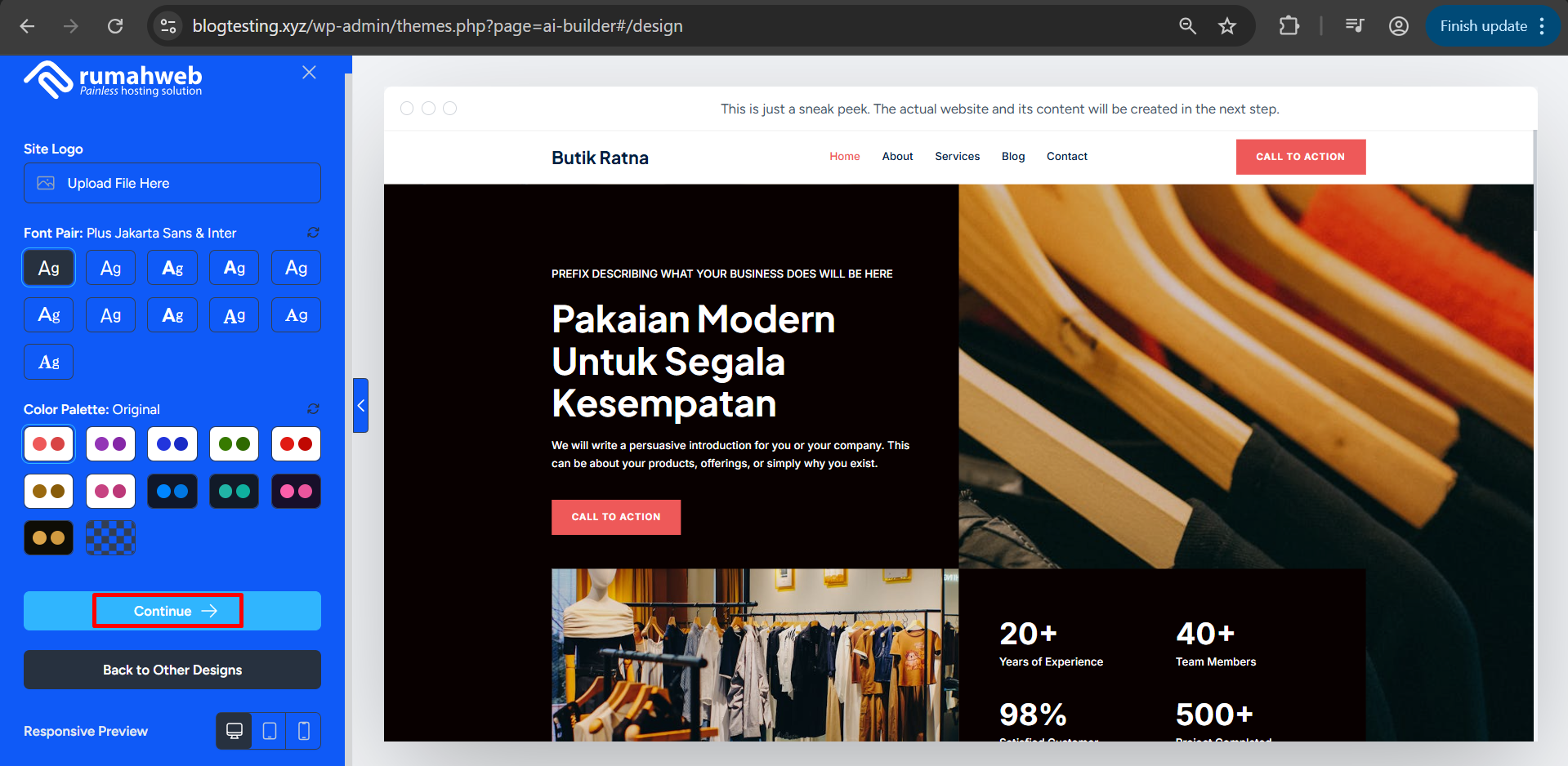Viewport: 1568px width, 766px height.
Task: Close the rumahweb builder panel
Action: coord(309,73)
